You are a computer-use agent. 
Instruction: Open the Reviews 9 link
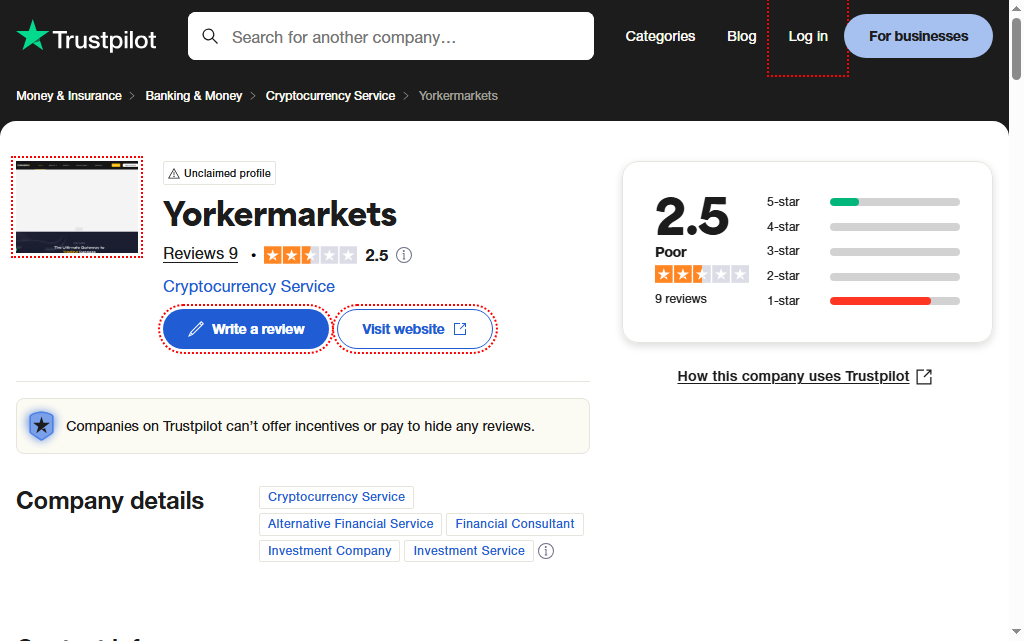click(x=200, y=254)
